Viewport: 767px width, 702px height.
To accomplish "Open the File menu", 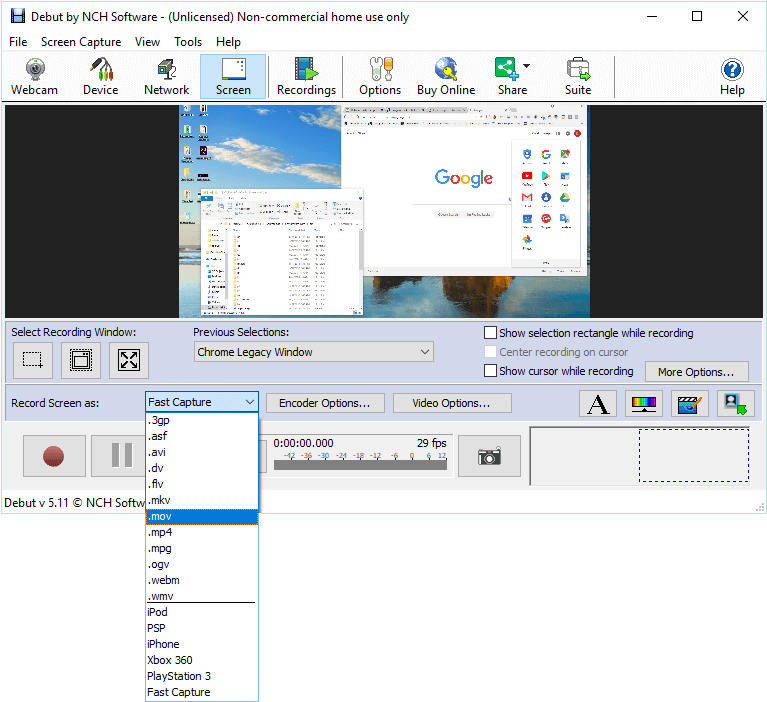I will coord(18,42).
